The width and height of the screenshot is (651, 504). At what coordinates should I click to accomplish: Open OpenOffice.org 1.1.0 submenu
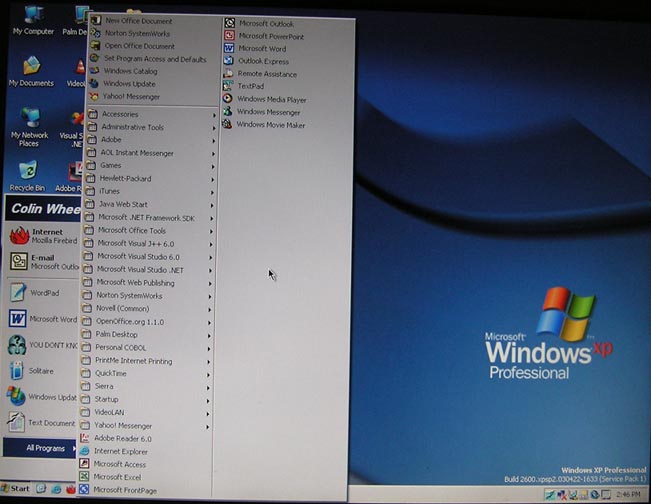[x=146, y=321]
